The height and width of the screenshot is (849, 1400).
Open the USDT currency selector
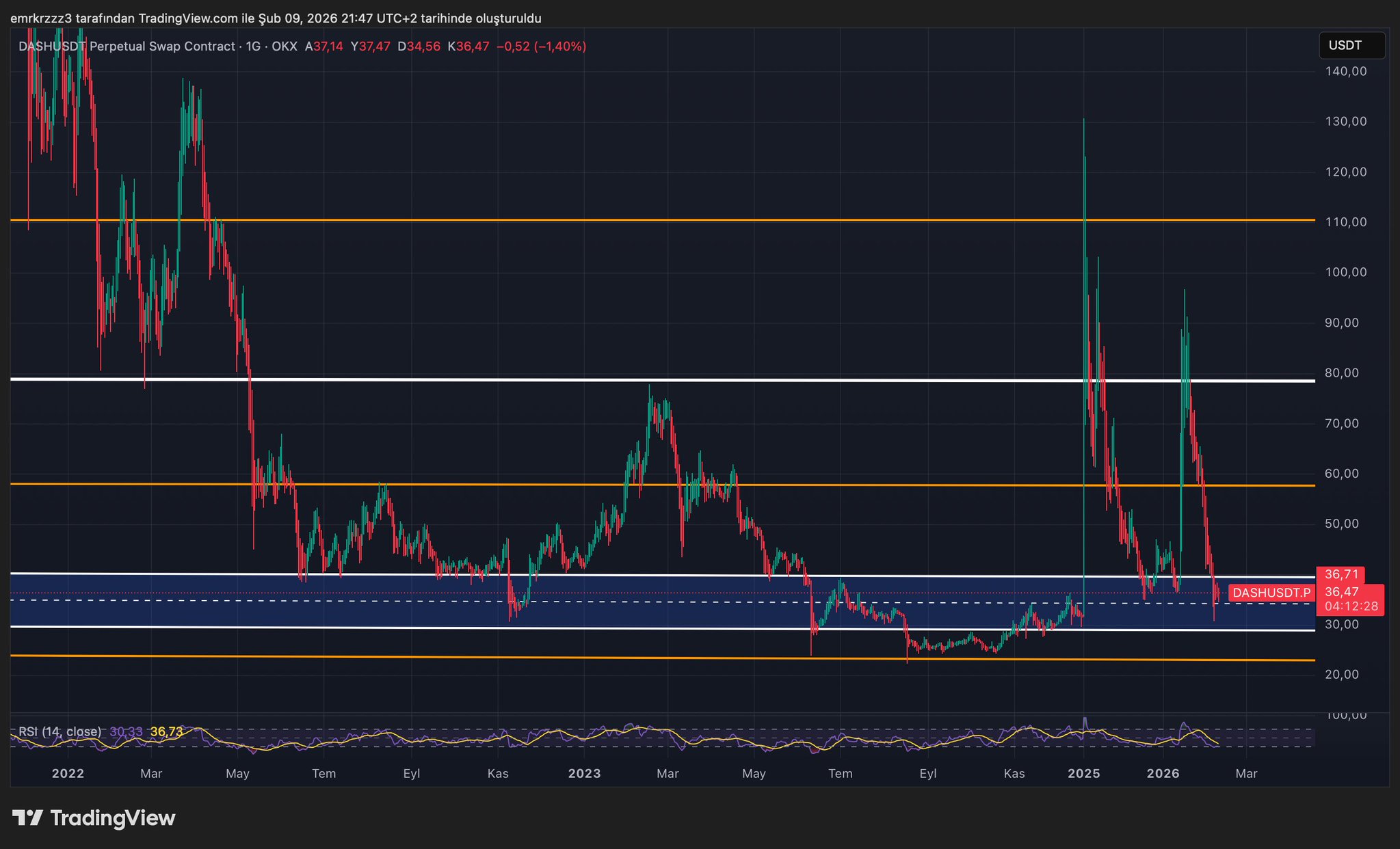1351,46
